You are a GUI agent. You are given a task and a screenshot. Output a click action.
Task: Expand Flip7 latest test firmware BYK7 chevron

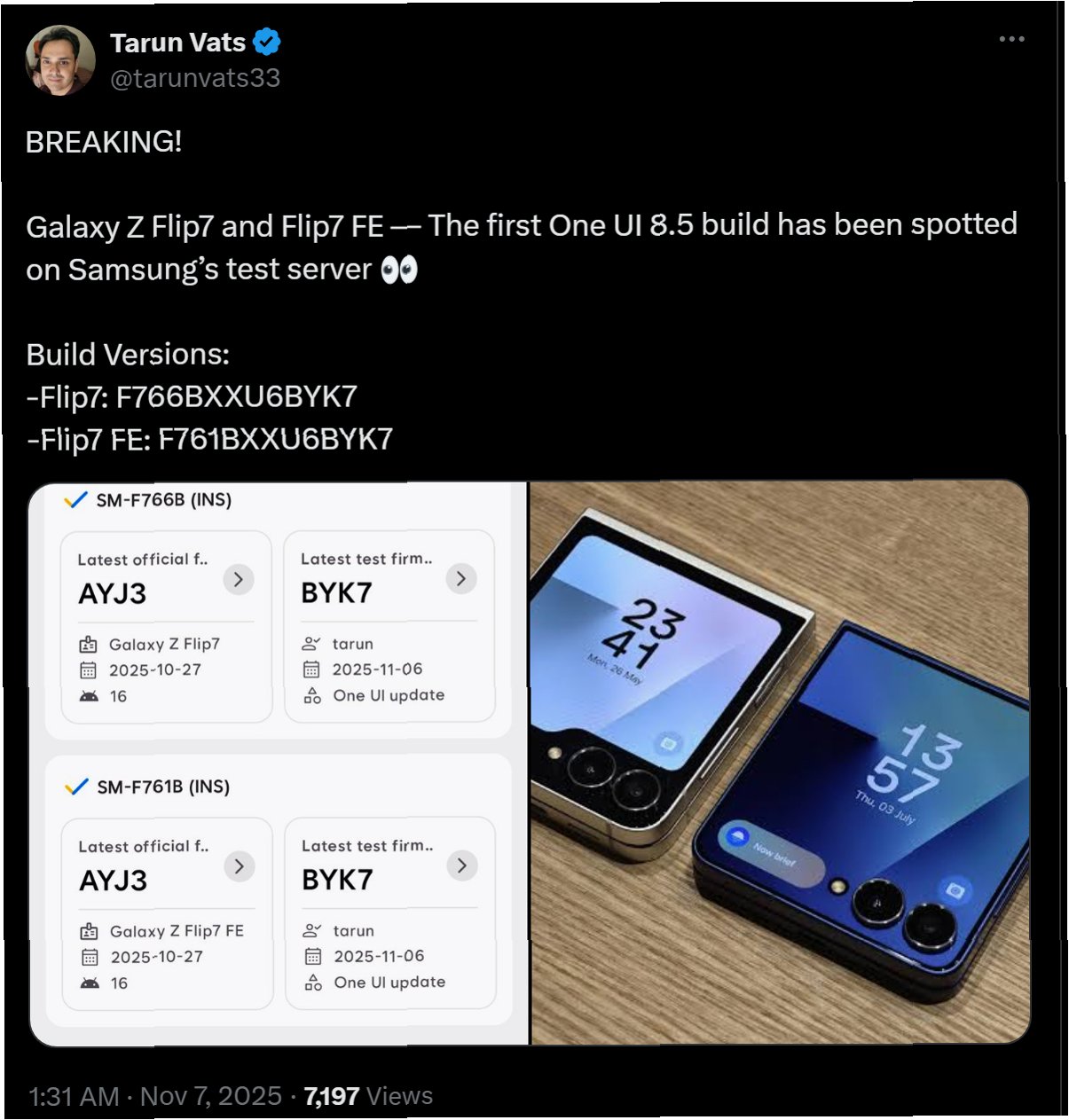click(x=461, y=579)
